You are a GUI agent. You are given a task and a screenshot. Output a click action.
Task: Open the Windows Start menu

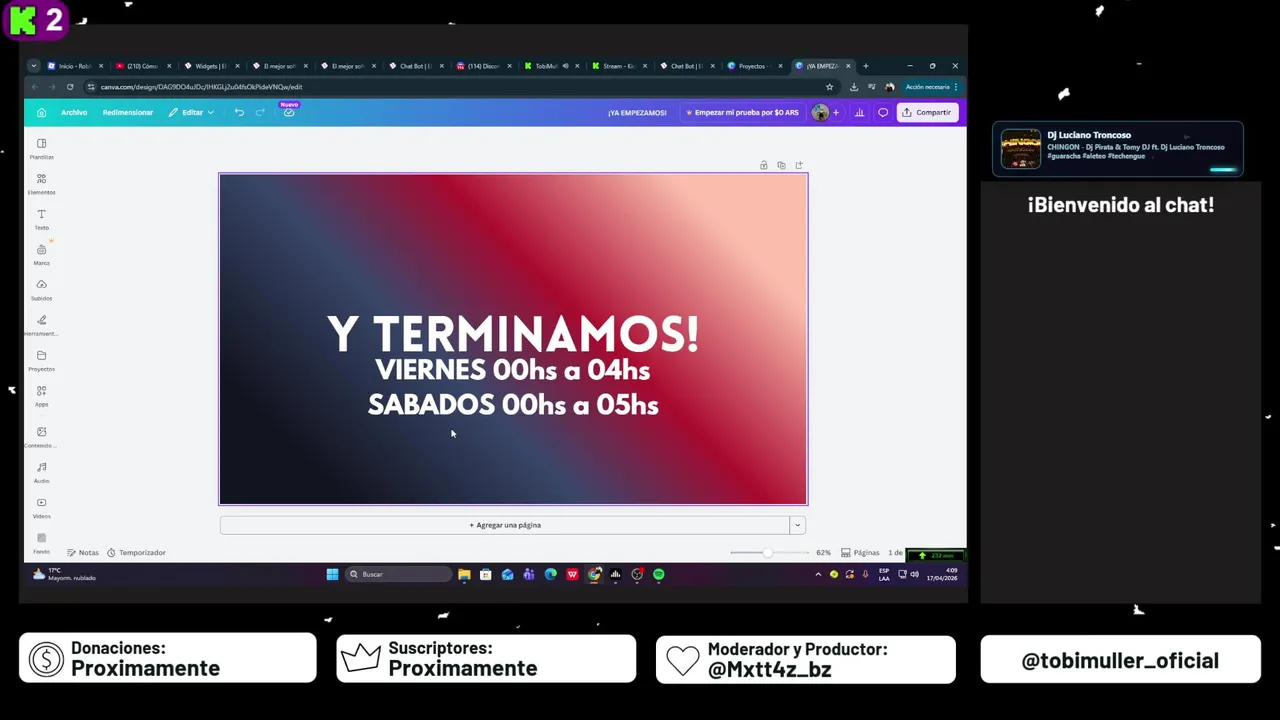332,574
